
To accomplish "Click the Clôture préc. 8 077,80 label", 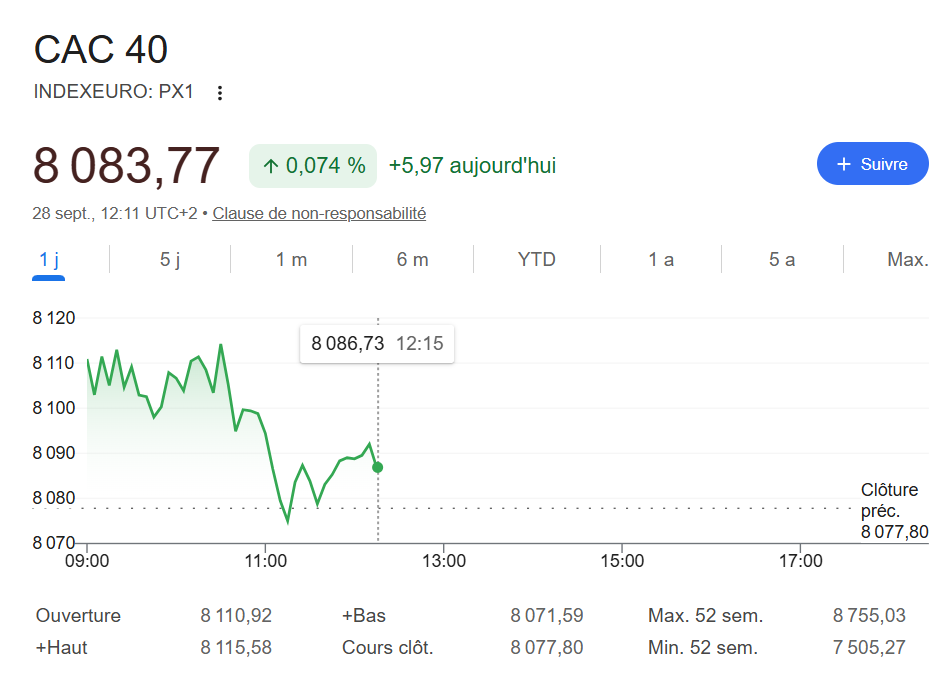I will click(x=894, y=510).
